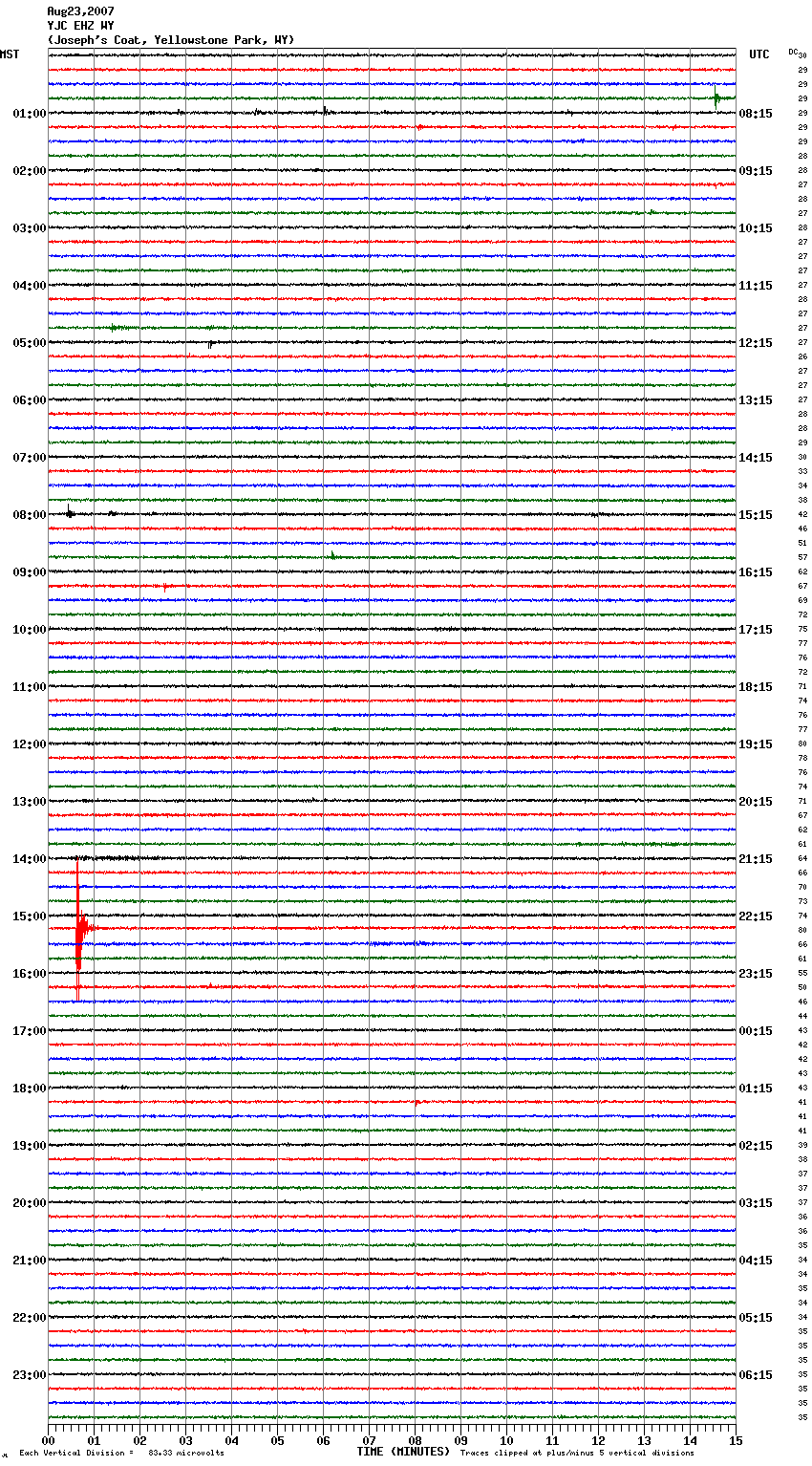The image size is (812, 1466).
Task: Click the 18:15 UTC time label
Action: pos(756,687)
